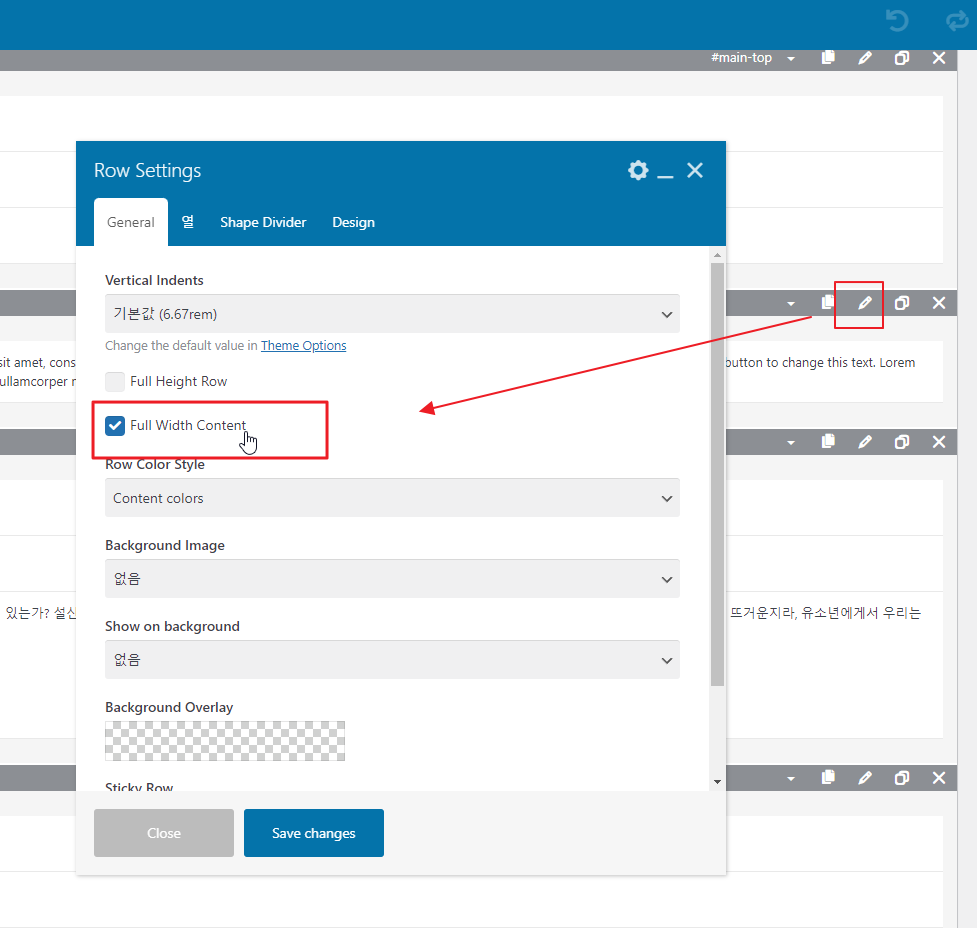Pick a Background Overlay color swatch
Screen dimensions: 977x928
225,741
